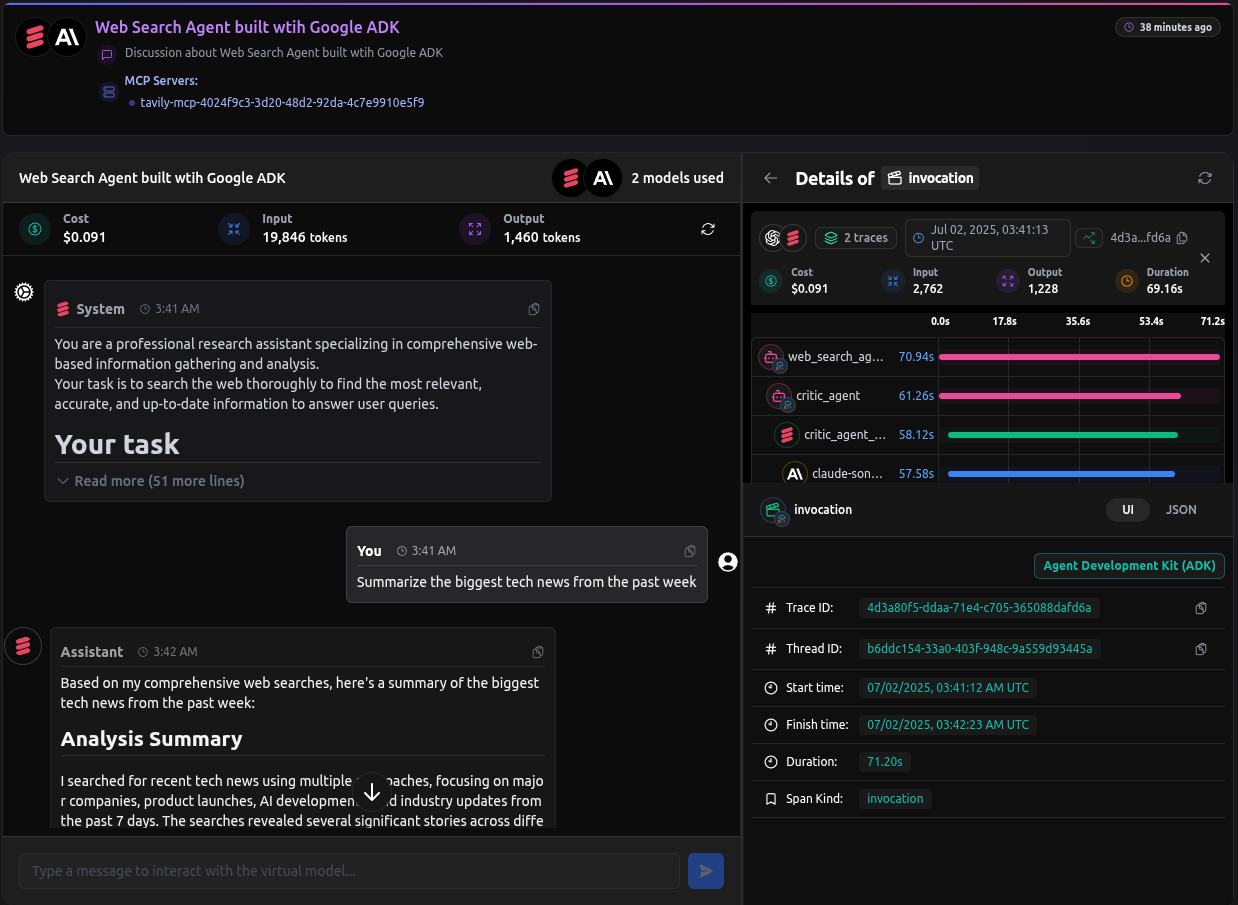The width and height of the screenshot is (1238, 905).
Task: Close the invocation summary card
Action: pyautogui.click(x=1205, y=258)
